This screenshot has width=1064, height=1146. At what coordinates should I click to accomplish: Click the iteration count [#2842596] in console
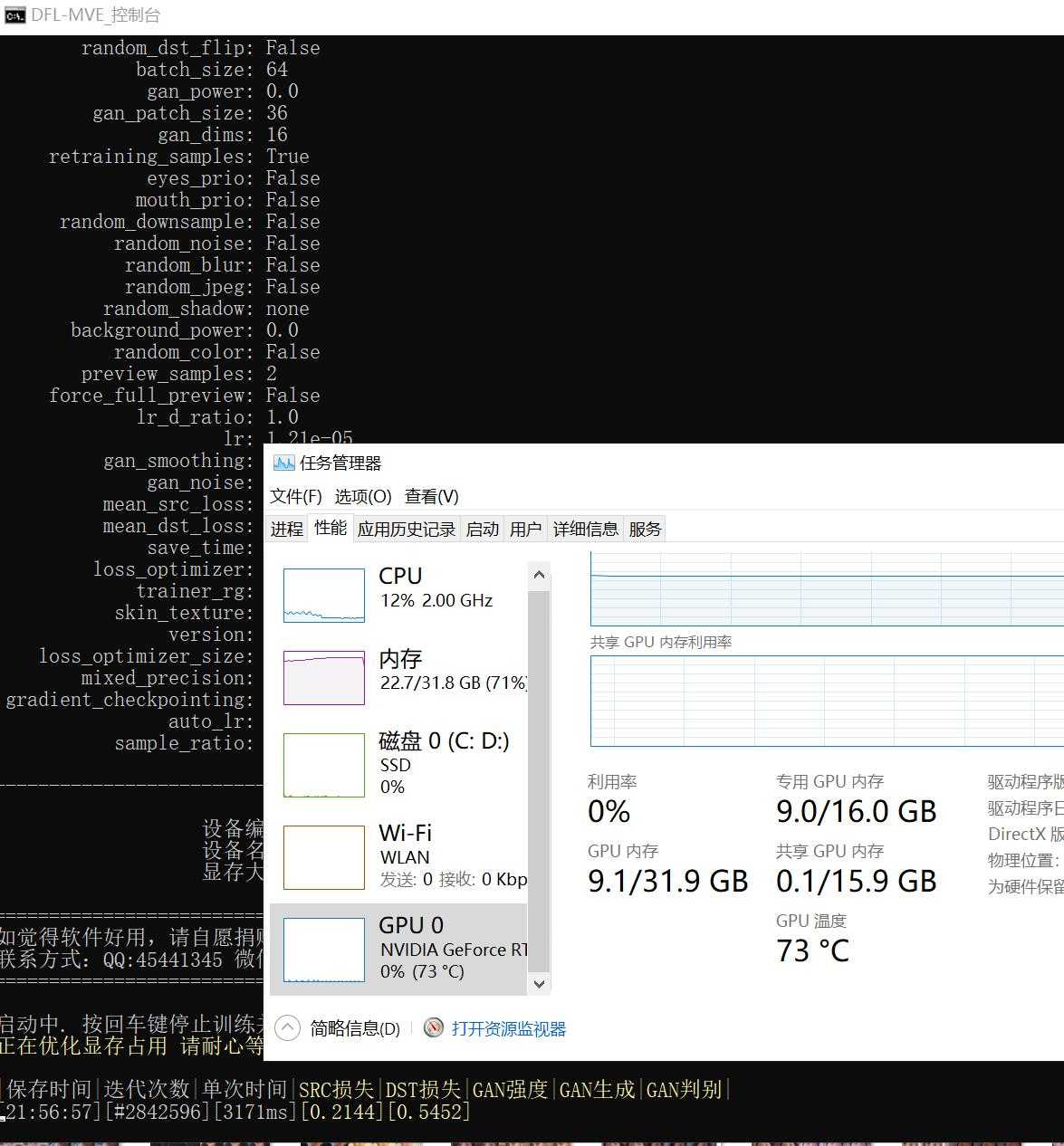(158, 1112)
